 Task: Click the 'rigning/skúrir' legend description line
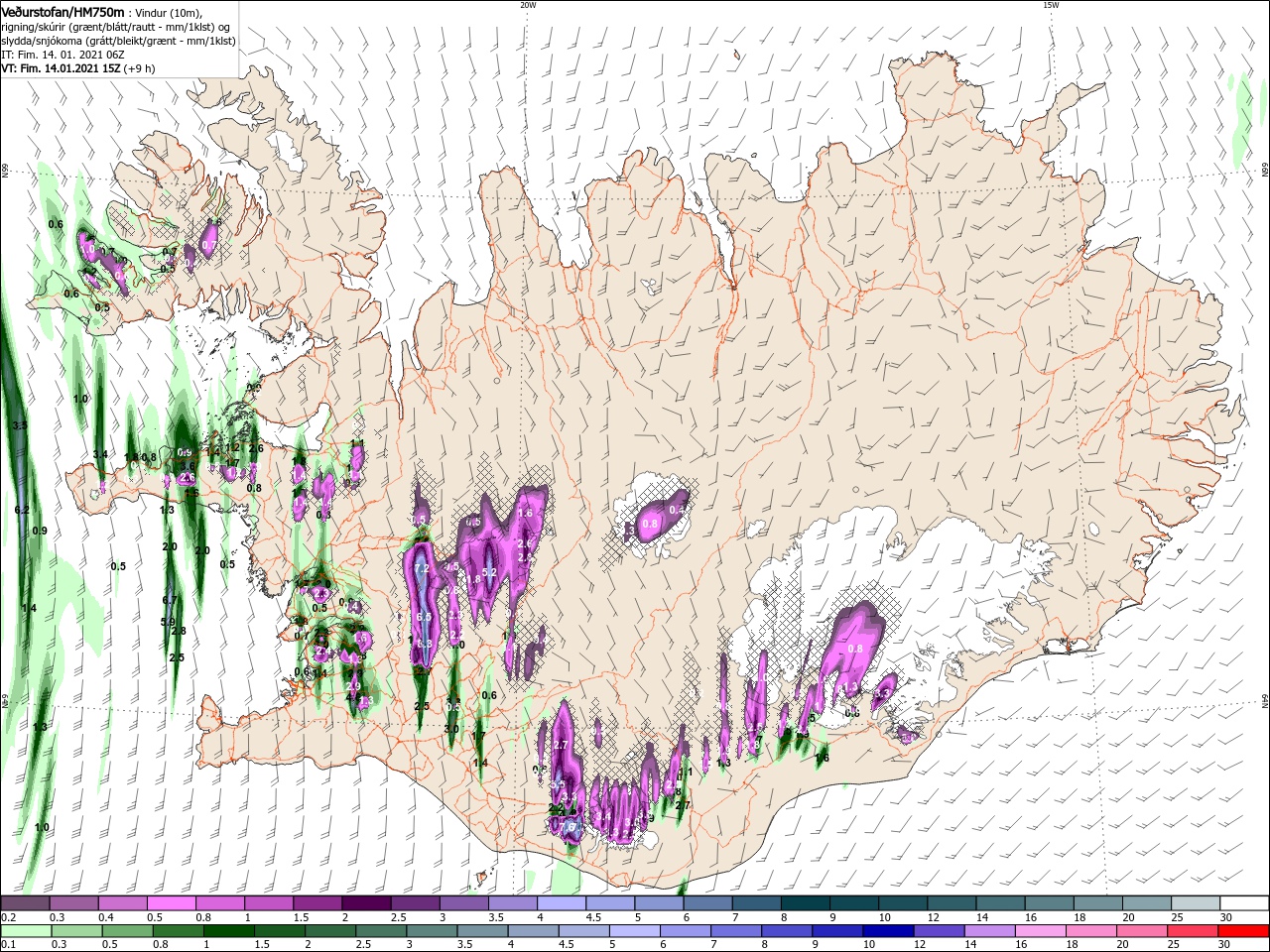[x=116, y=26]
